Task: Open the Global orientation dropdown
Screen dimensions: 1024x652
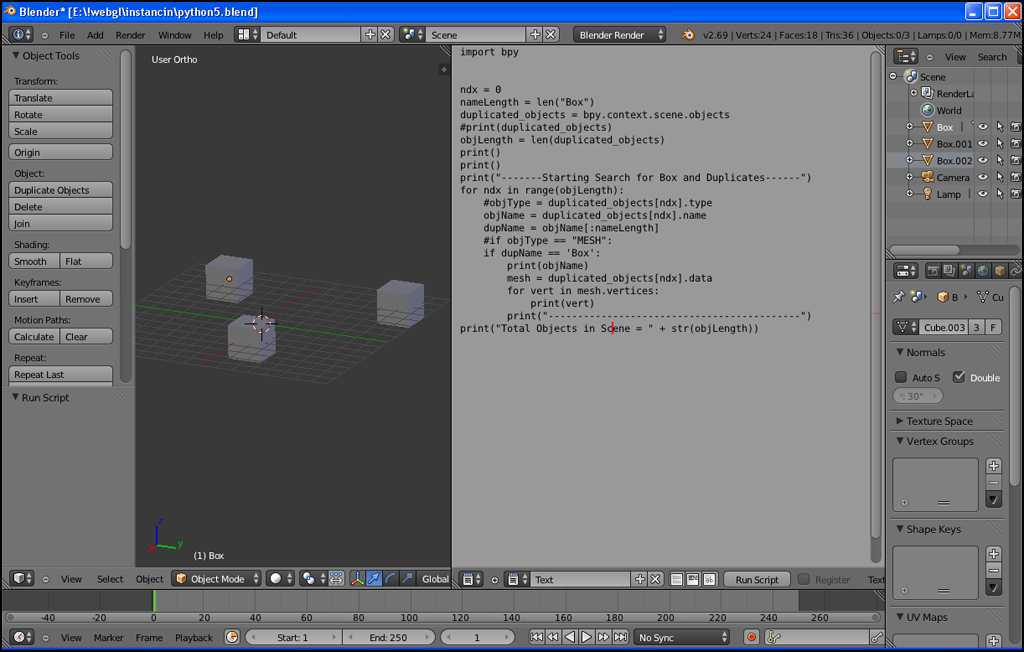Action: [x=434, y=578]
